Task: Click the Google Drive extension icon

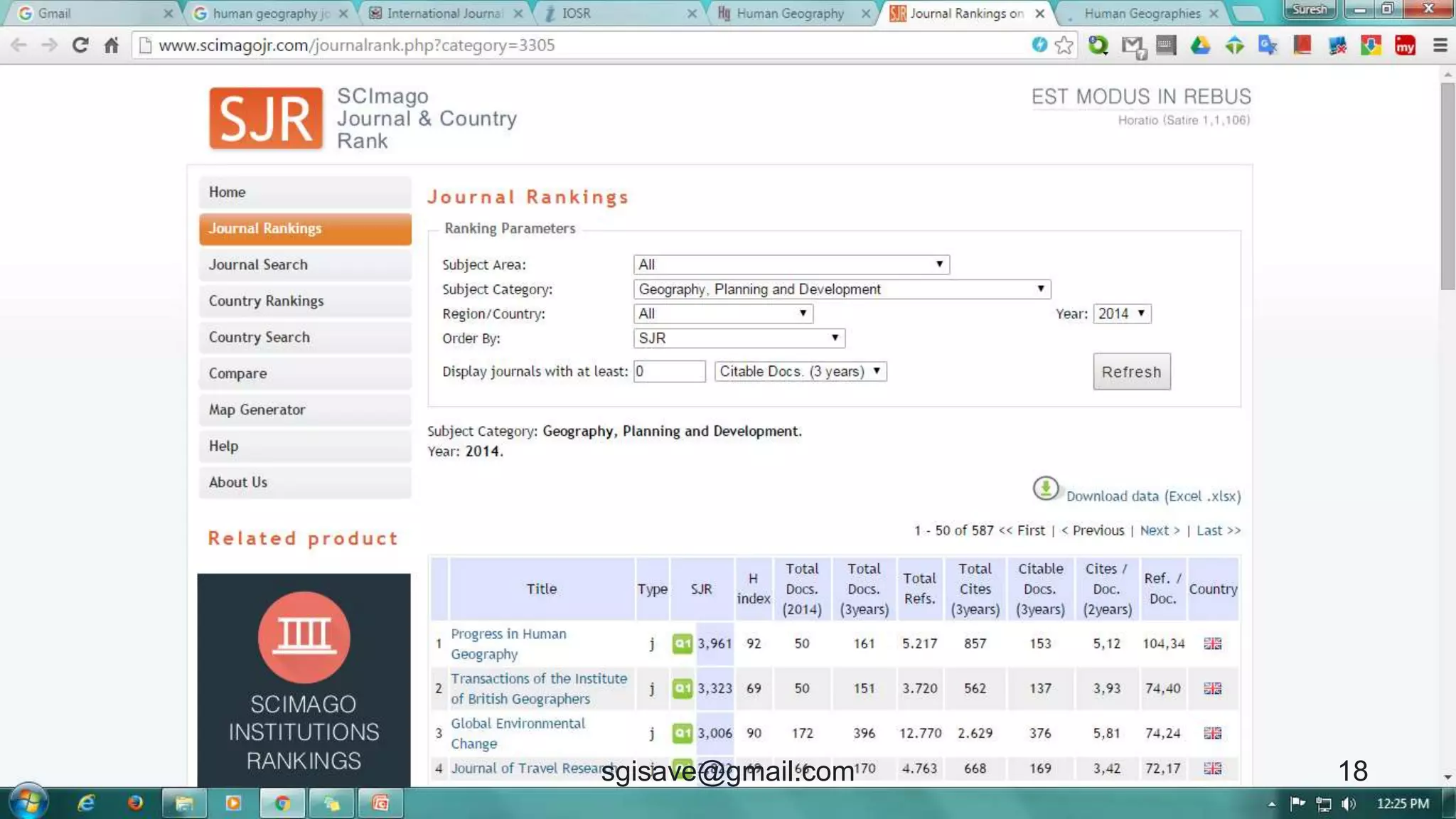Action: coord(1200,45)
